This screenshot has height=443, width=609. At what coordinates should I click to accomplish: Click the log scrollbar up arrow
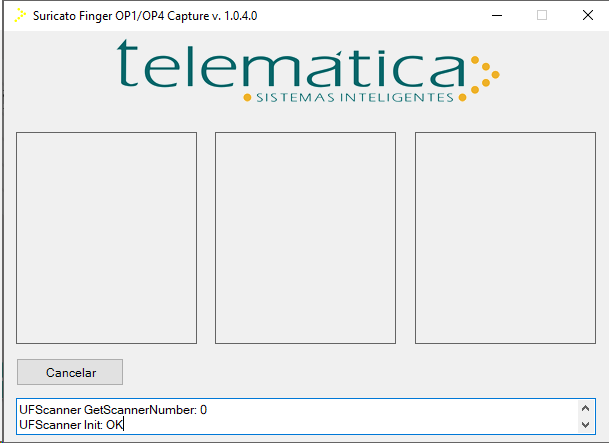(x=585, y=408)
